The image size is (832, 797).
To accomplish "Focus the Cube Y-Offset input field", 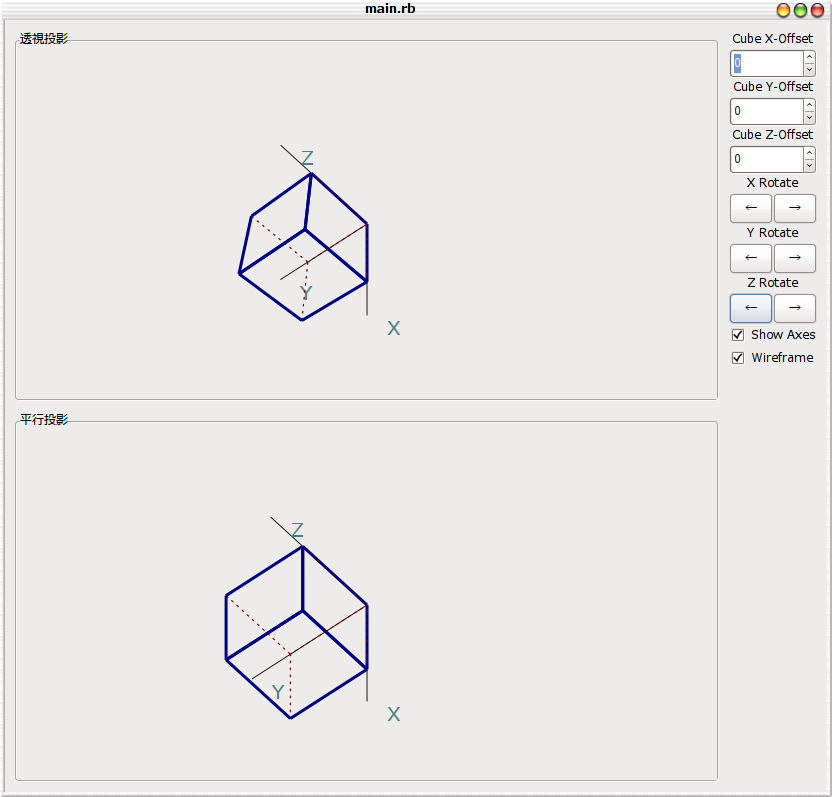I will [767, 111].
